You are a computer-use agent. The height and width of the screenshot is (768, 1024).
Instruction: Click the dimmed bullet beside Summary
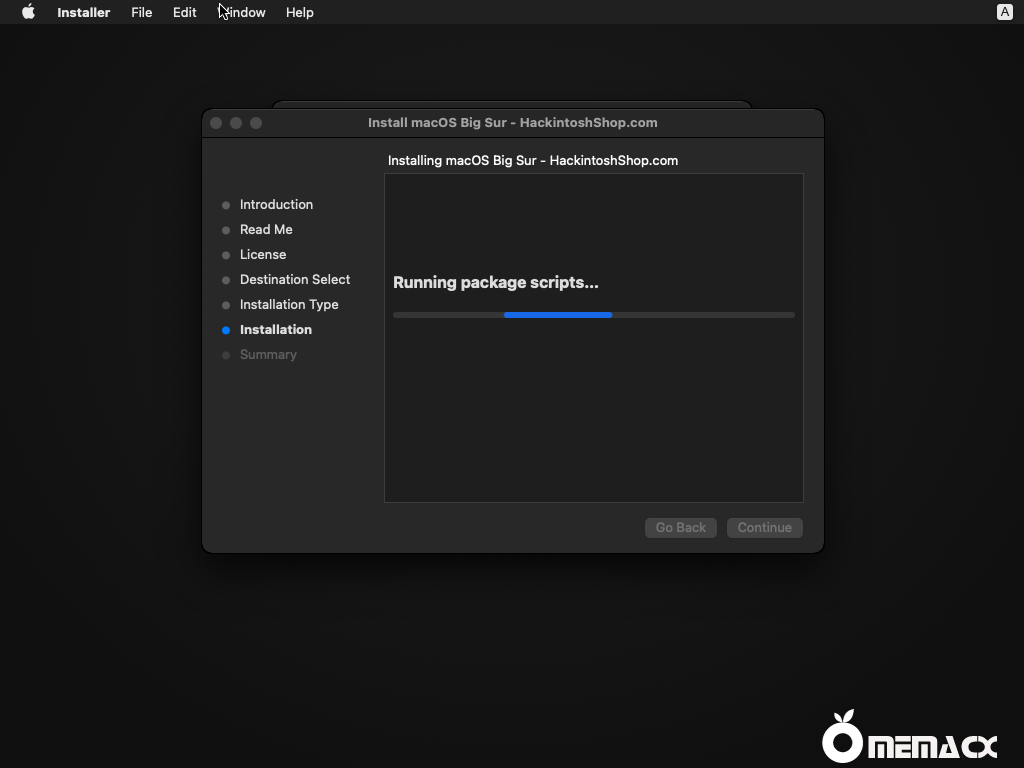point(226,354)
